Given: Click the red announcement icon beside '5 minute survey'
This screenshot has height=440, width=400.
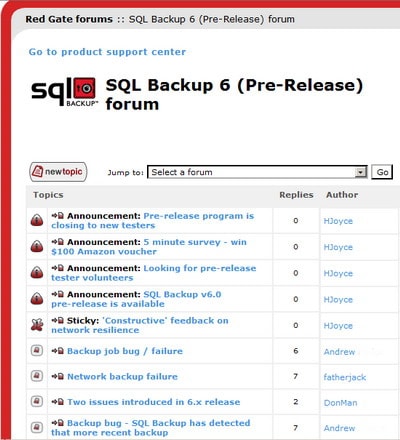Looking at the screenshot, I should click(x=37, y=246).
